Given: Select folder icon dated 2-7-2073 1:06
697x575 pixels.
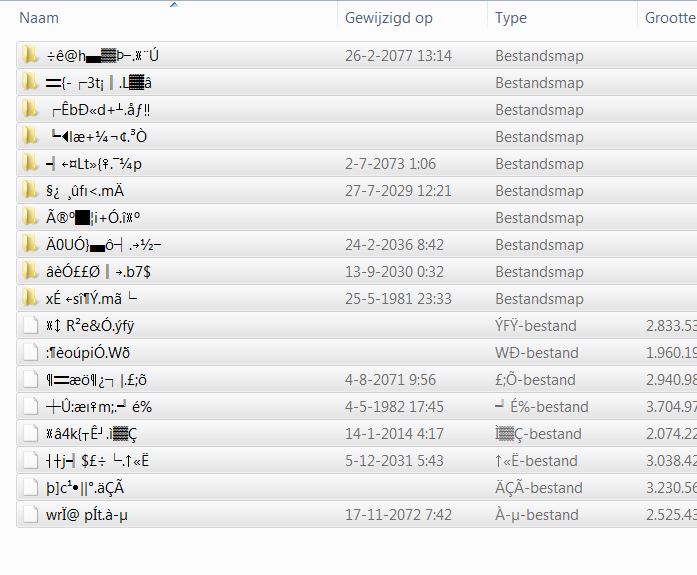Looking at the screenshot, I should point(30,164).
